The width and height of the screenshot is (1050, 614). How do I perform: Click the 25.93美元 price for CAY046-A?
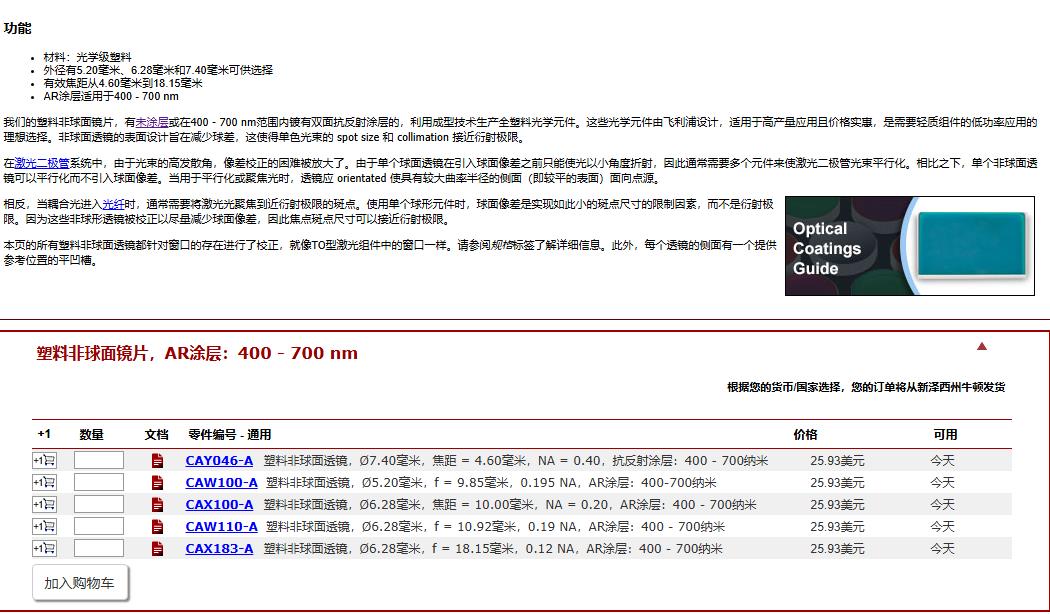click(837, 461)
